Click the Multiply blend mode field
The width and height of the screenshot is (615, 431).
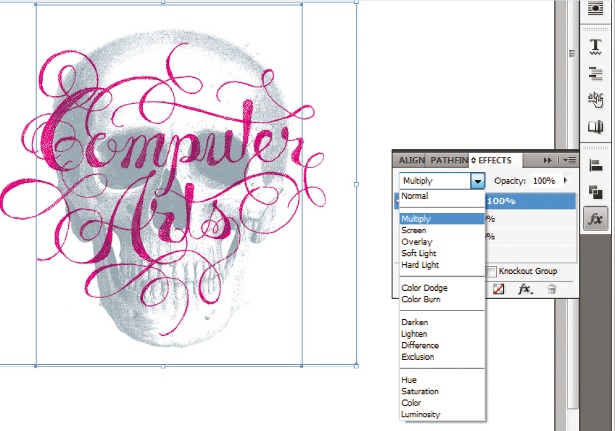point(435,181)
